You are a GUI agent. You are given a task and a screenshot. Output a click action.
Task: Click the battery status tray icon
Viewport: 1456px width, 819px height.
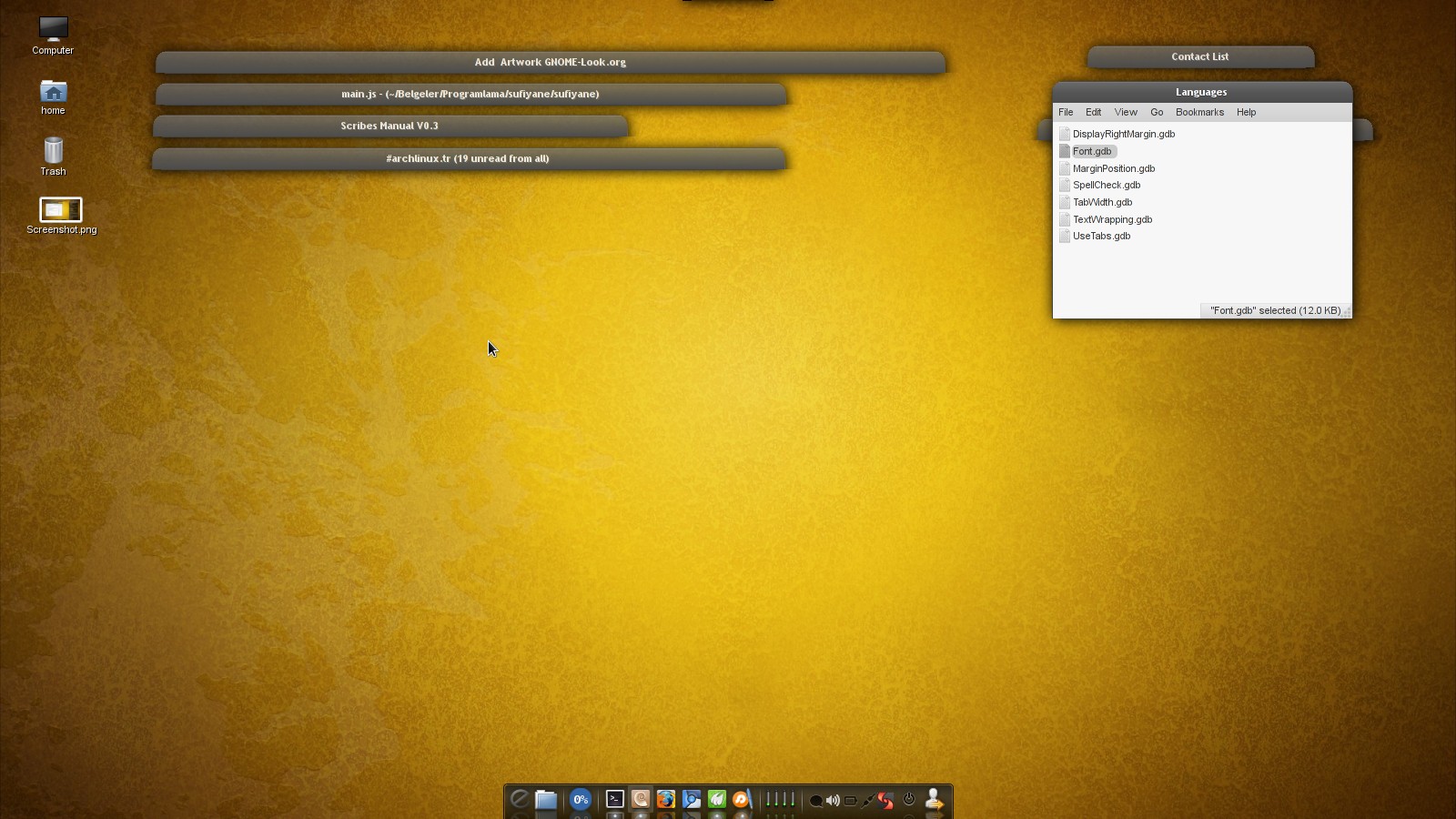(851, 801)
